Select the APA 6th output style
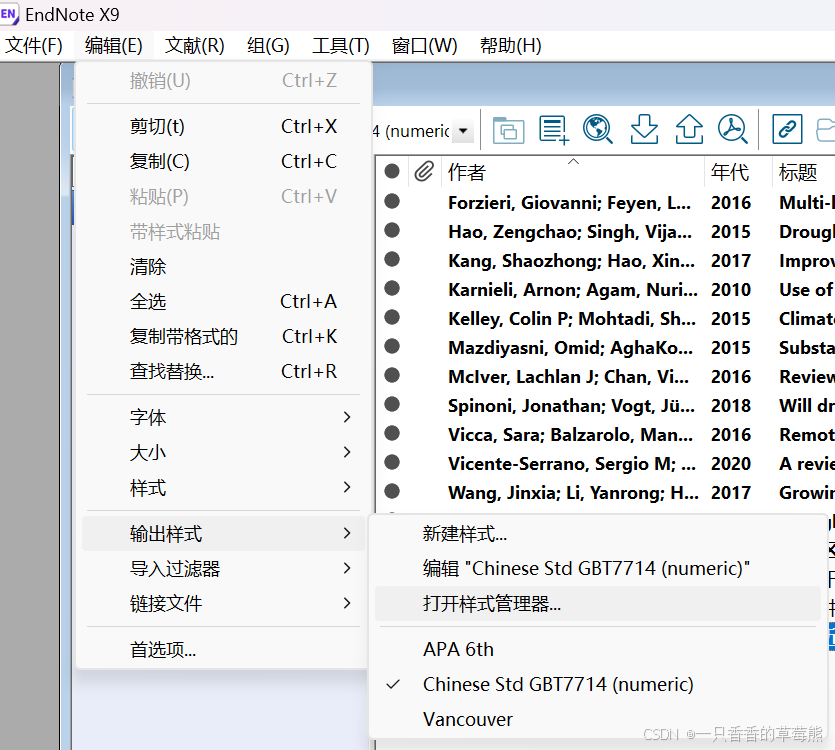Image resolution: width=835 pixels, height=750 pixels. [597, 649]
